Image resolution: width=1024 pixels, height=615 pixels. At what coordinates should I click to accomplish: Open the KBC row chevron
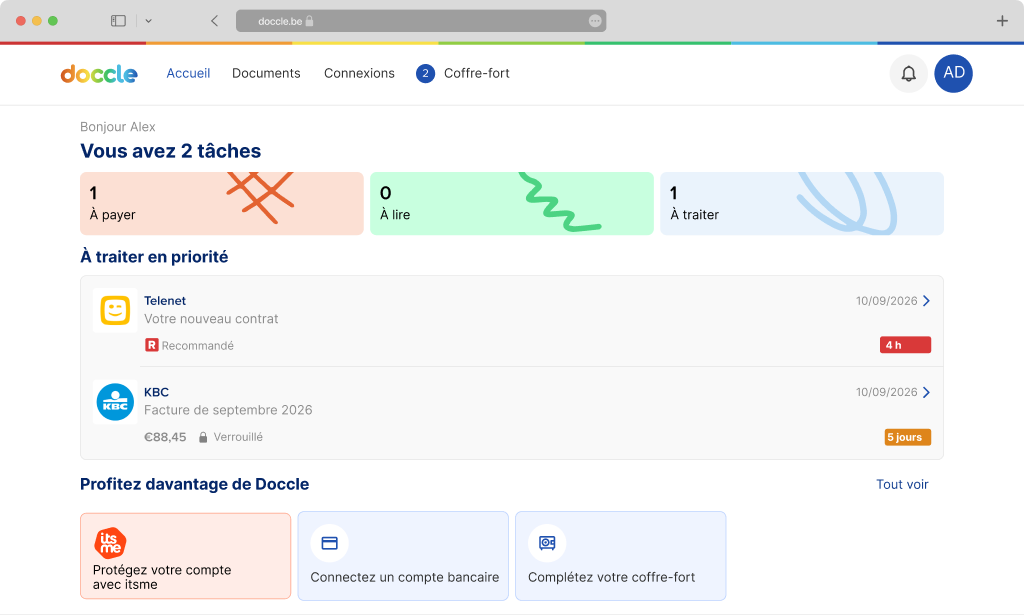click(926, 392)
